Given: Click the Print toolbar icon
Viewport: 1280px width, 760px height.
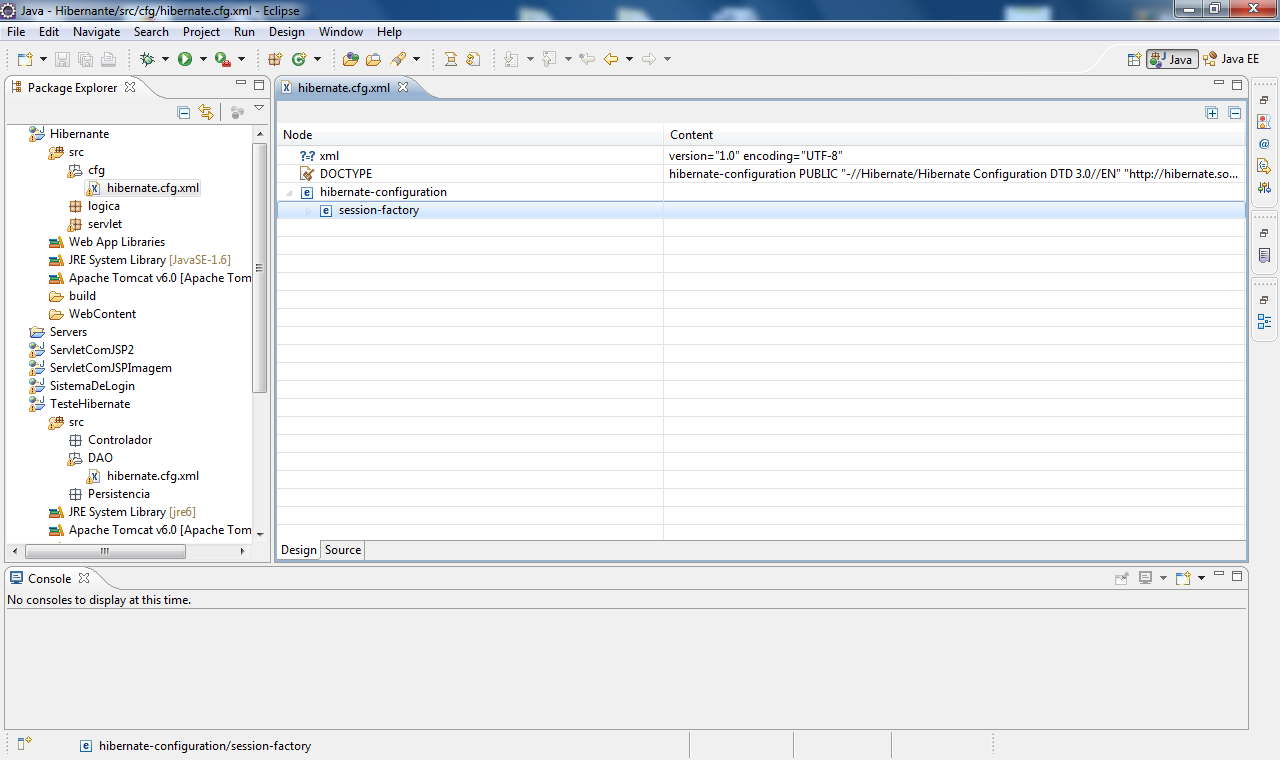Looking at the screenshot, I should point(108,59).
